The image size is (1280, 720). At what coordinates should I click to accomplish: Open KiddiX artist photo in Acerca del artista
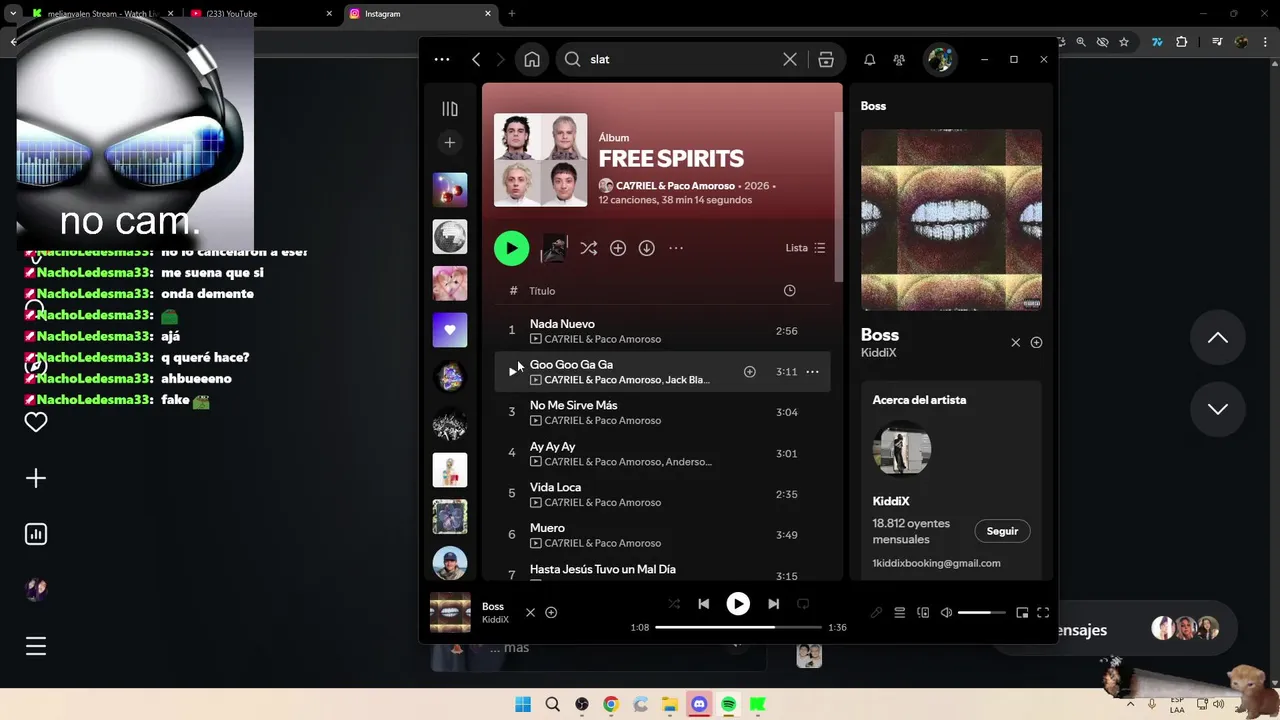[x=902, y=451]
